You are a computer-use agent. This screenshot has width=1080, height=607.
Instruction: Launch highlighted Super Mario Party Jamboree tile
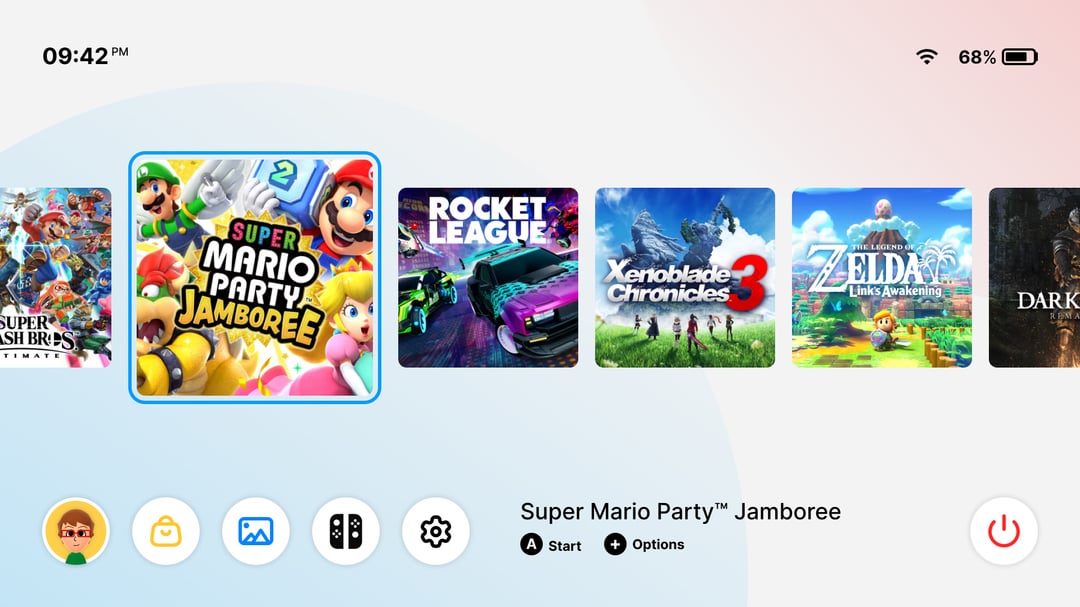coord(255,278)
